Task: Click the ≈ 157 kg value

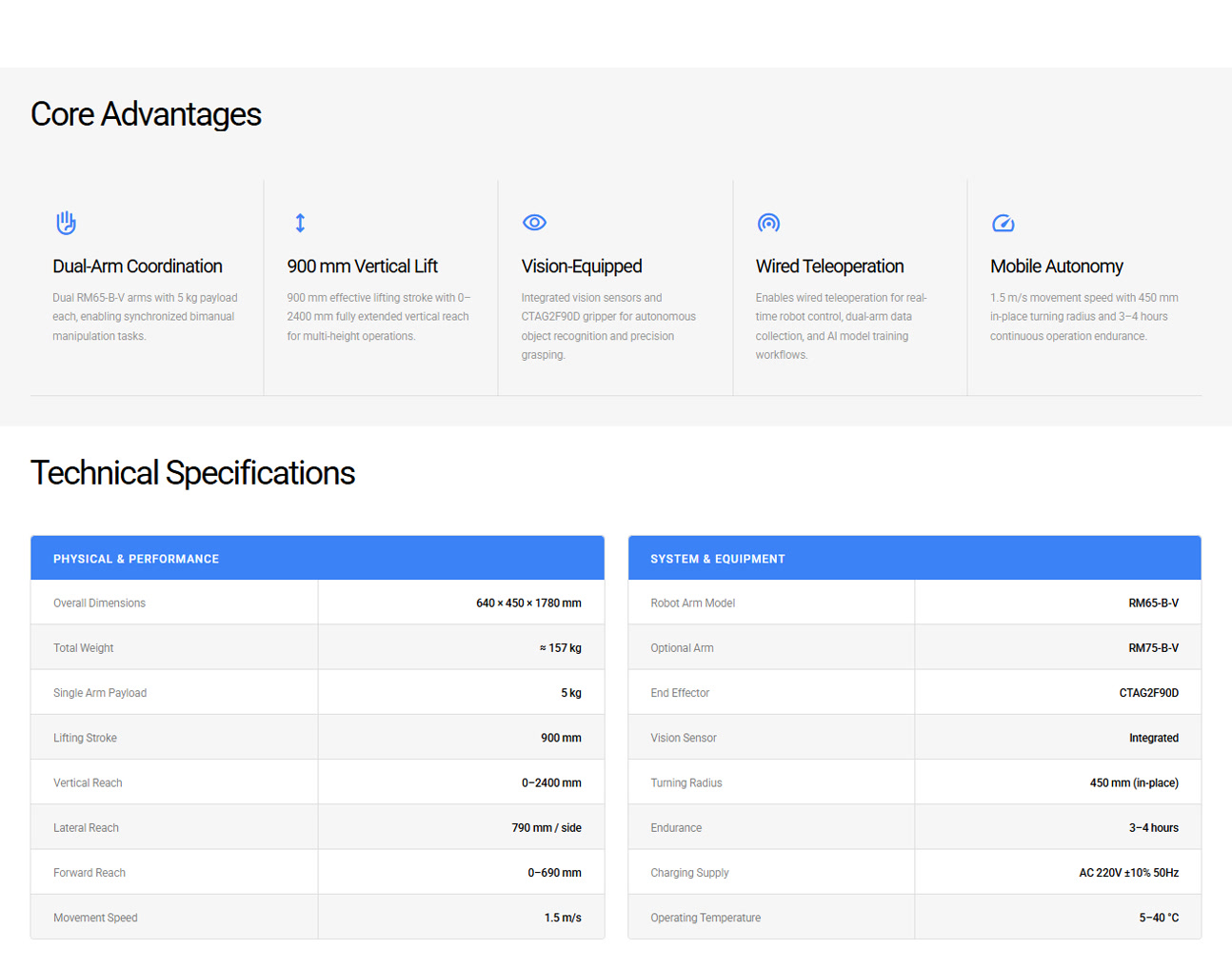Action: [560, 648]
